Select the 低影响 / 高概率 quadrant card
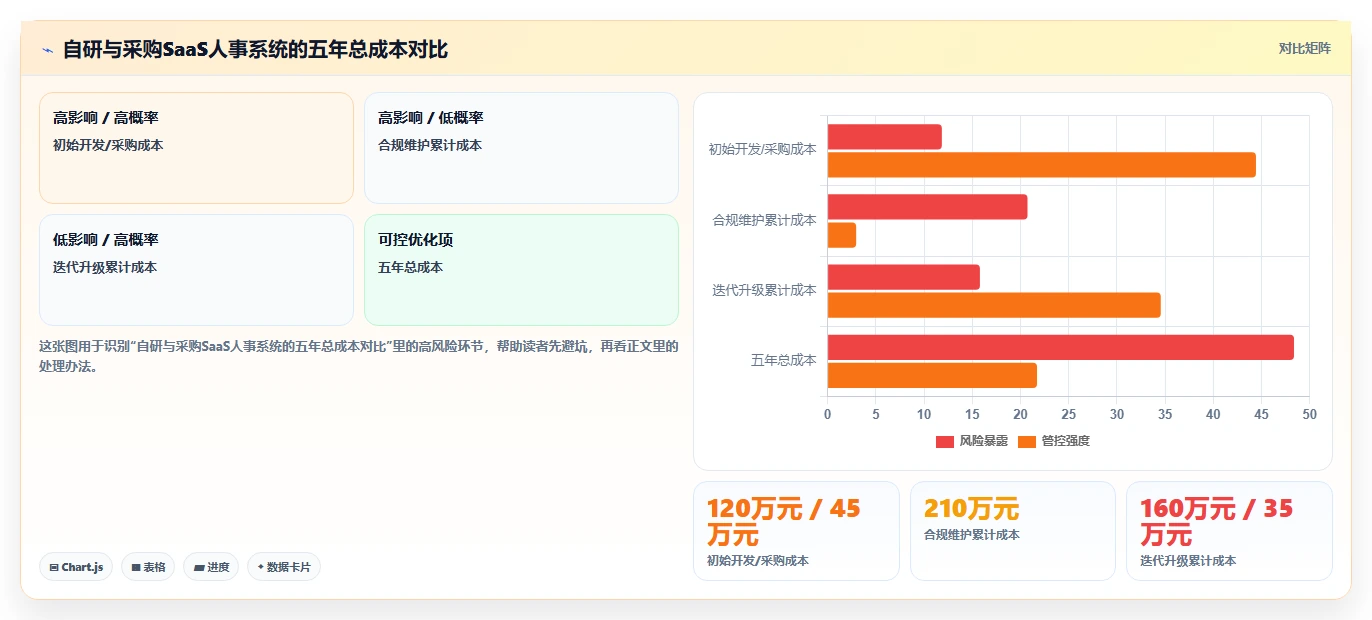Viewport: 1372px width, 620px height. click(196, 270)
